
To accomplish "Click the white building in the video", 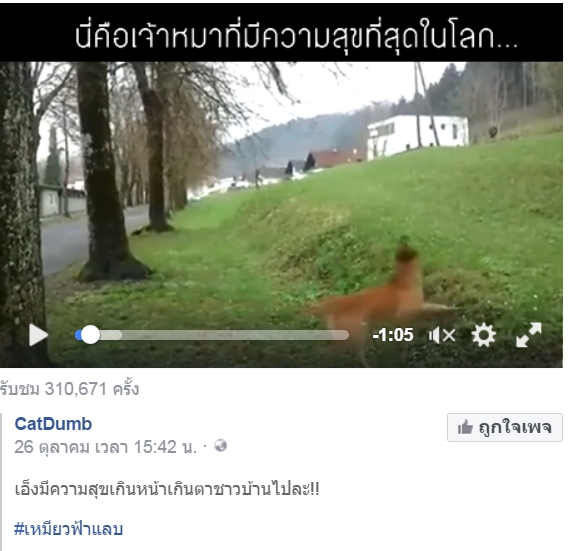I will [417, 135].
